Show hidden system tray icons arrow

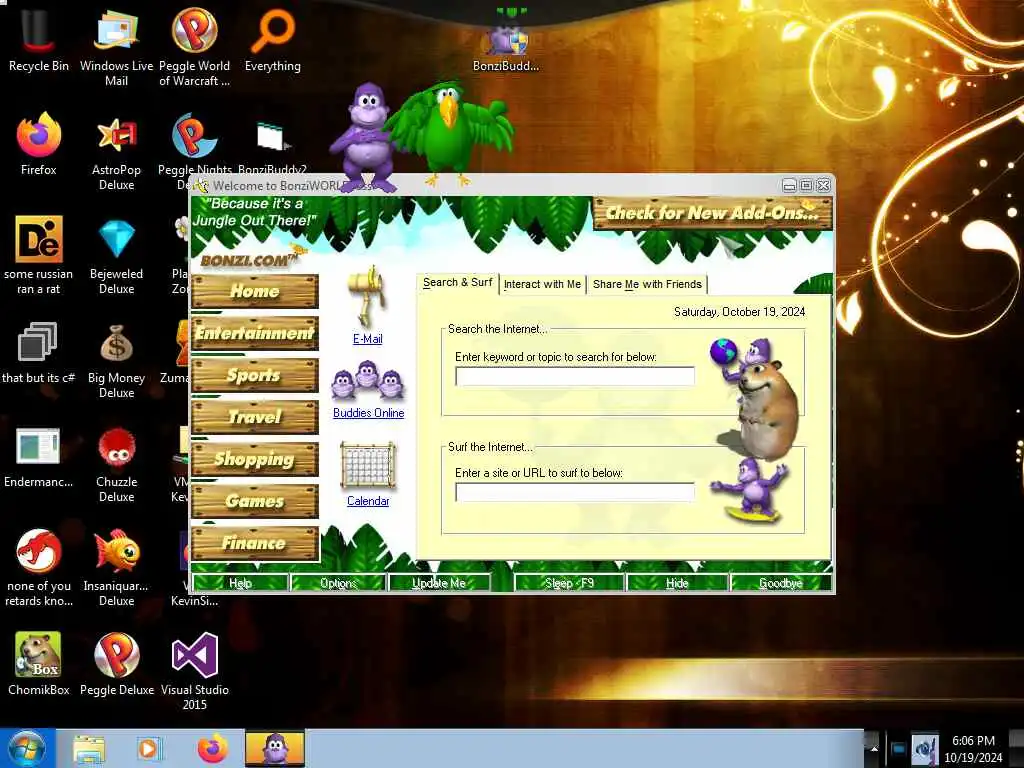pos(874,749)
